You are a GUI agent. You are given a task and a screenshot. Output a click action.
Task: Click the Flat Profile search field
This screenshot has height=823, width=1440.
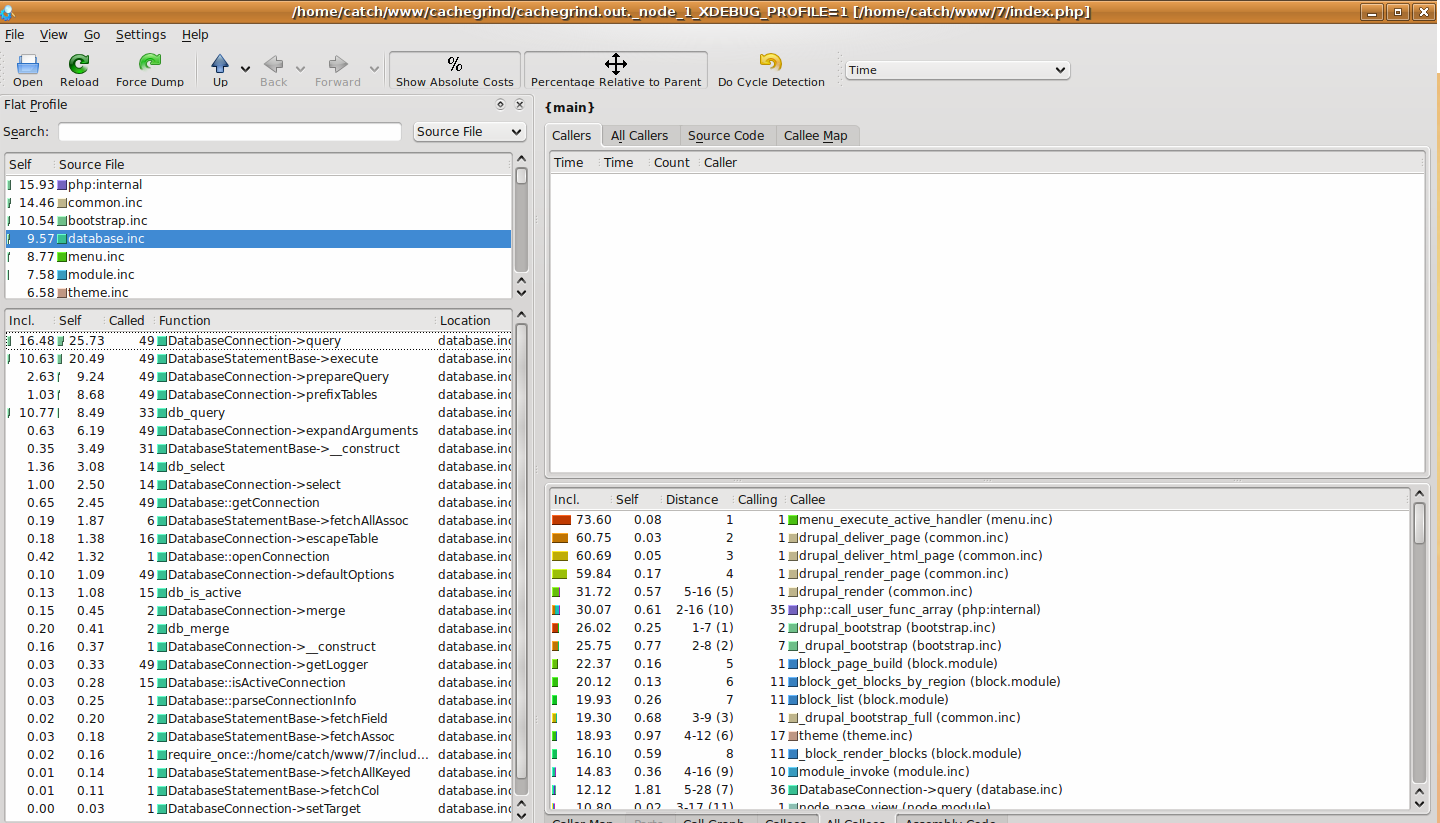coord(230,132)
